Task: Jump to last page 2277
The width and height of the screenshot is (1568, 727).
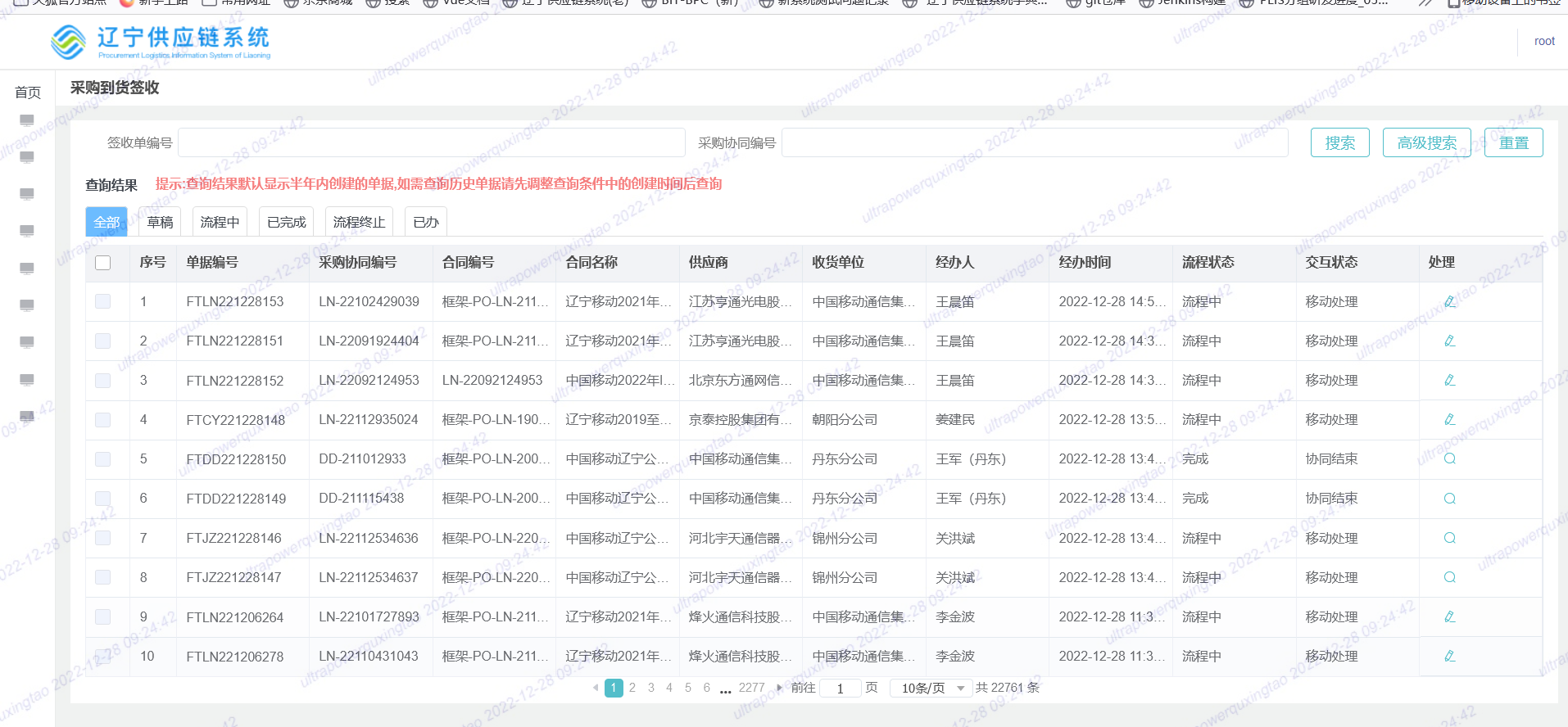Action: [x=751, y=688]
